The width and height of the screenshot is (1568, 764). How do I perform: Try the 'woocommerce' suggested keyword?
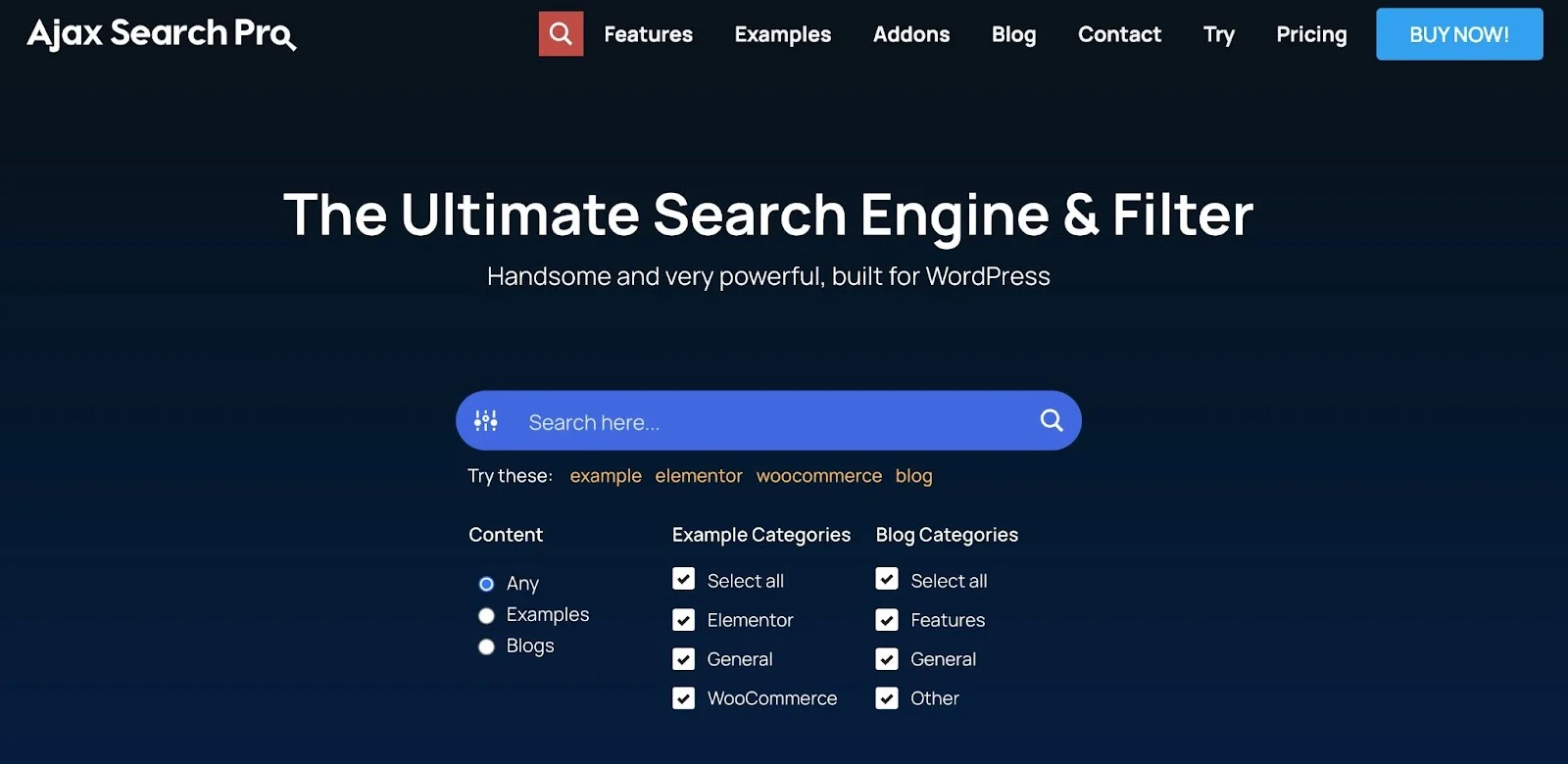(819, 476)
